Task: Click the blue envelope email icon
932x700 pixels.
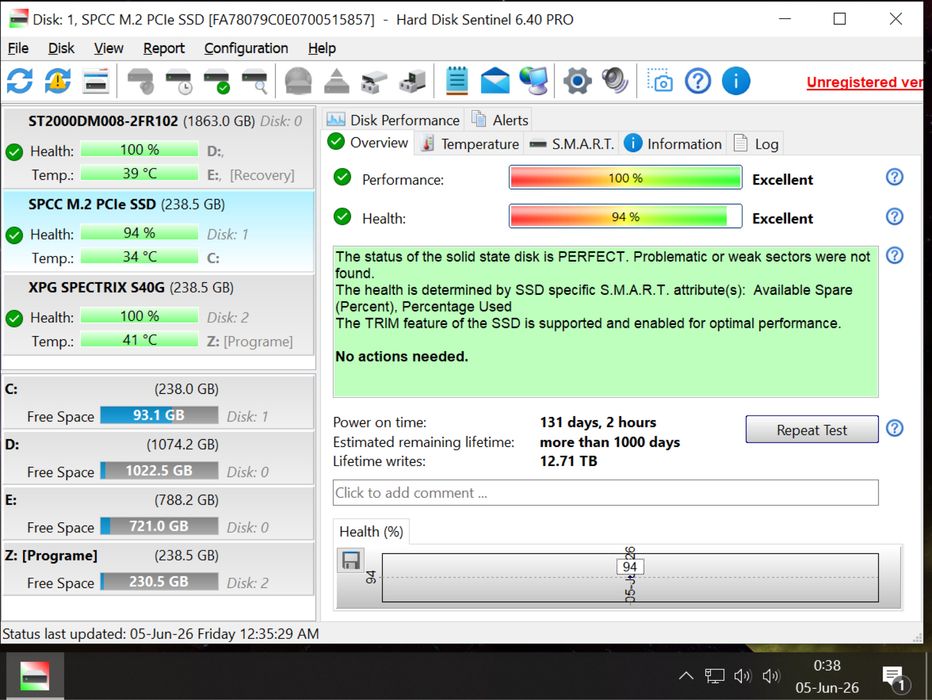Action: coord(495,81)
